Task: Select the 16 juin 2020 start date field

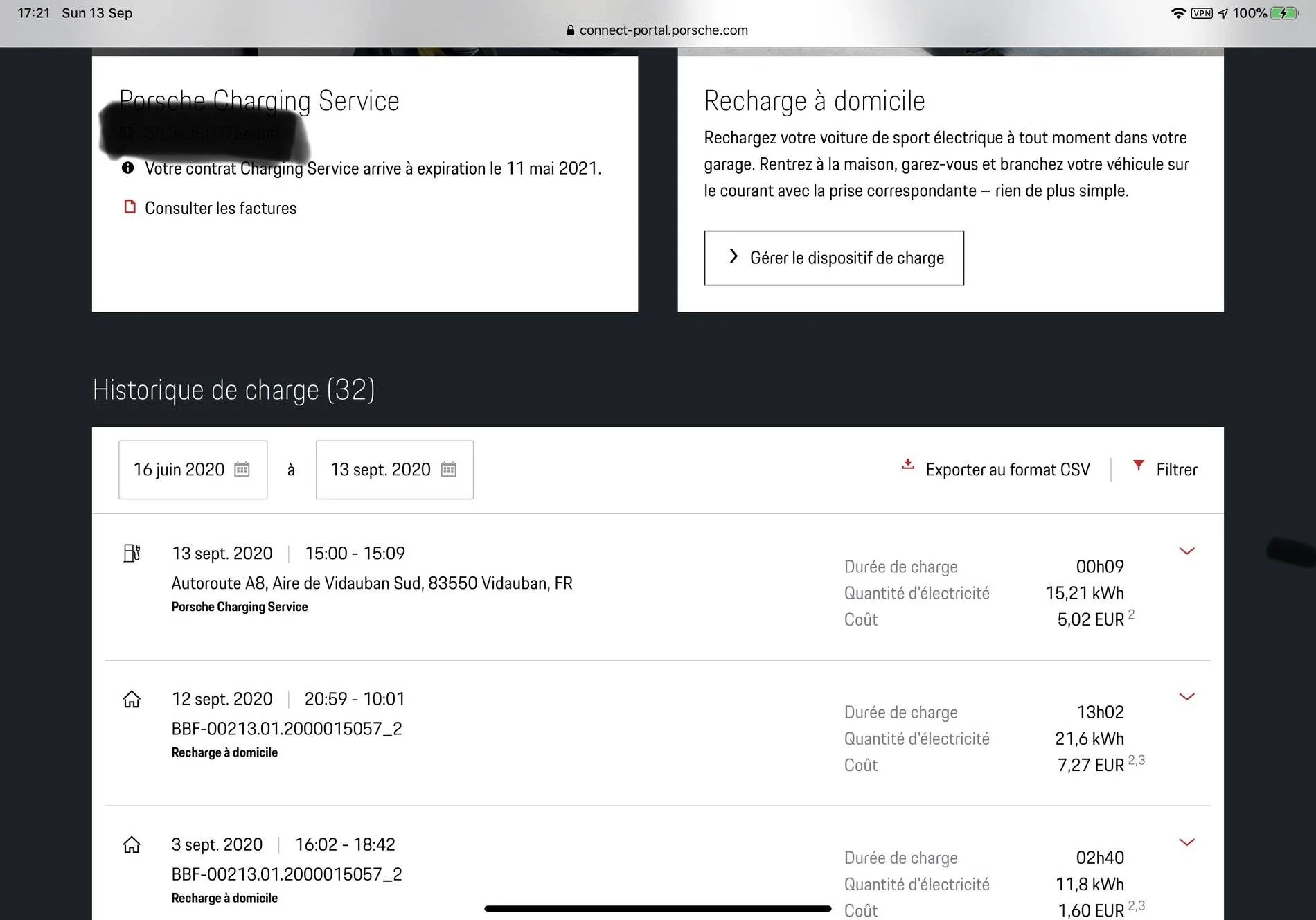Action: 193,470
